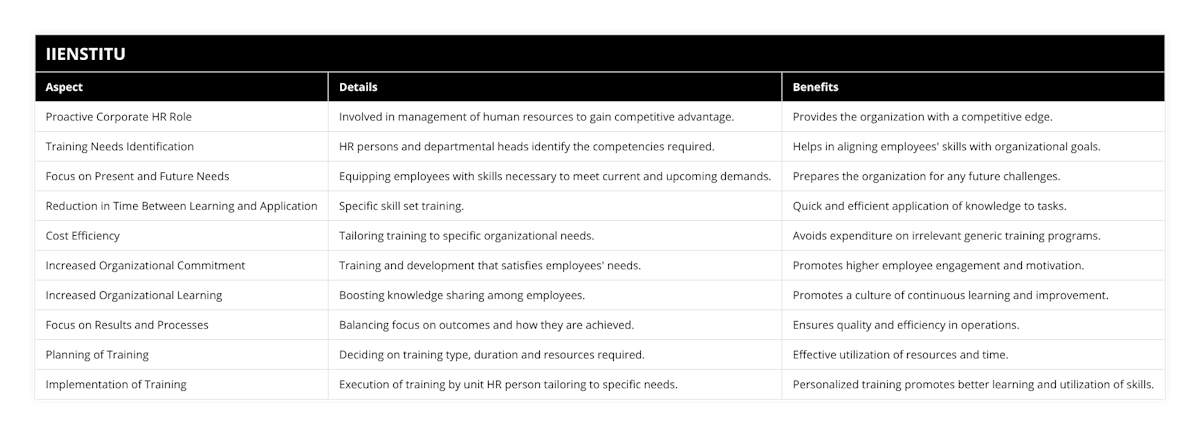Select the Proactive Corporate HR Role cell
Image resolution: width=1200 pixels, height=434 pixels.
(119, 117)
